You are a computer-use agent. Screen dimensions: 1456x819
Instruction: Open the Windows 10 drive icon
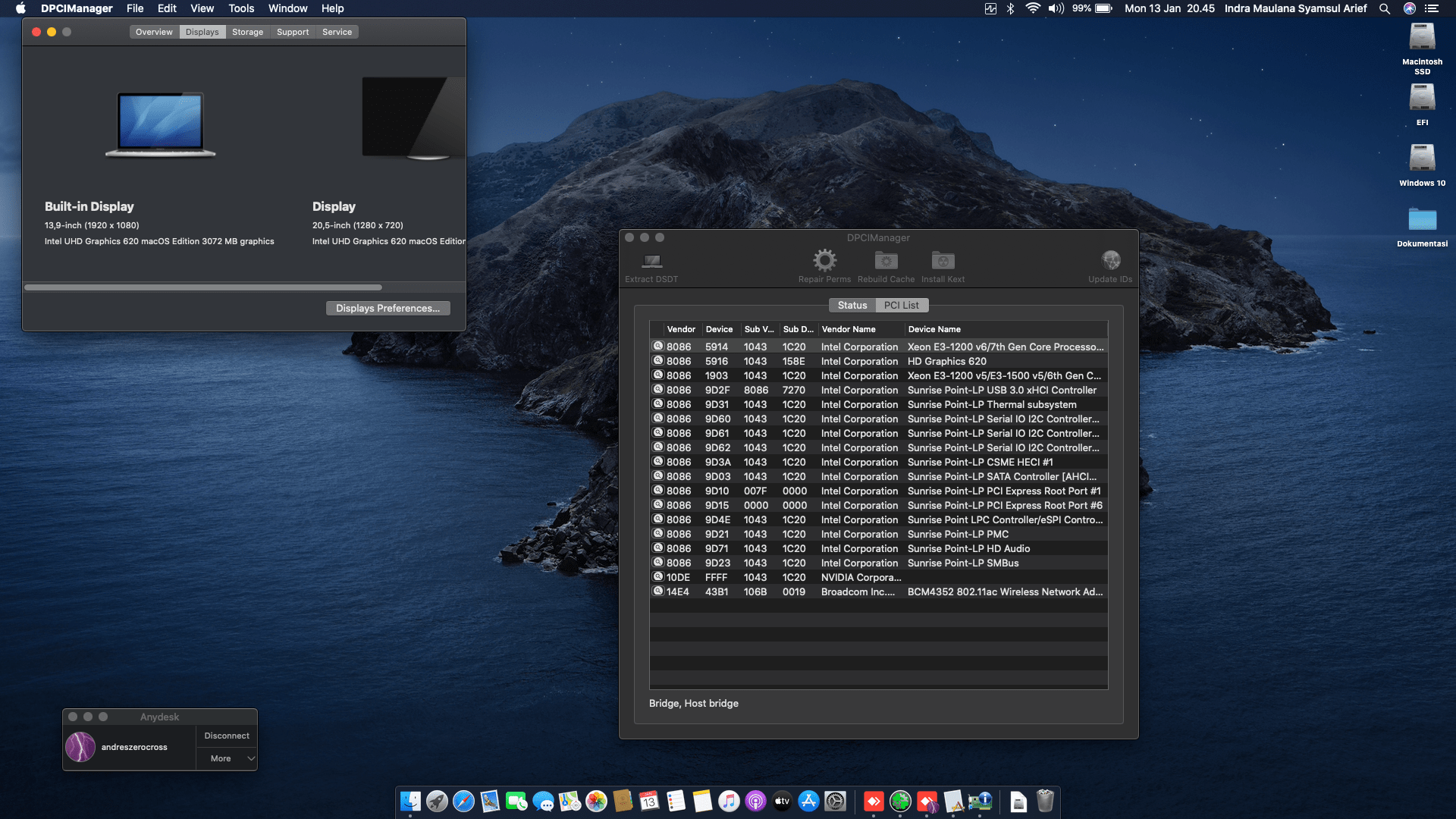pos(1422,159)
